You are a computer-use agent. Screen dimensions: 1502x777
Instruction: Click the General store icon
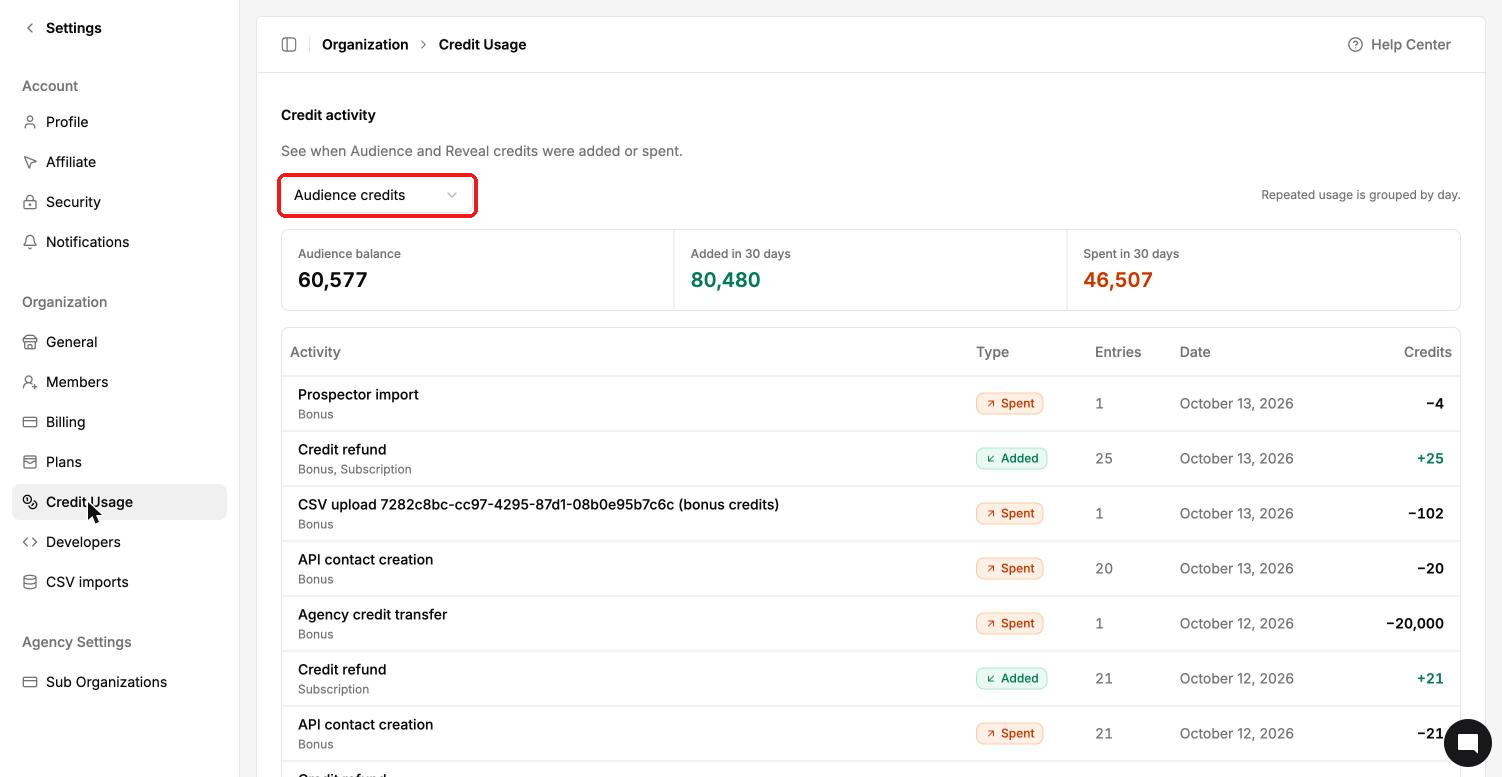click(x=30, y=342)
